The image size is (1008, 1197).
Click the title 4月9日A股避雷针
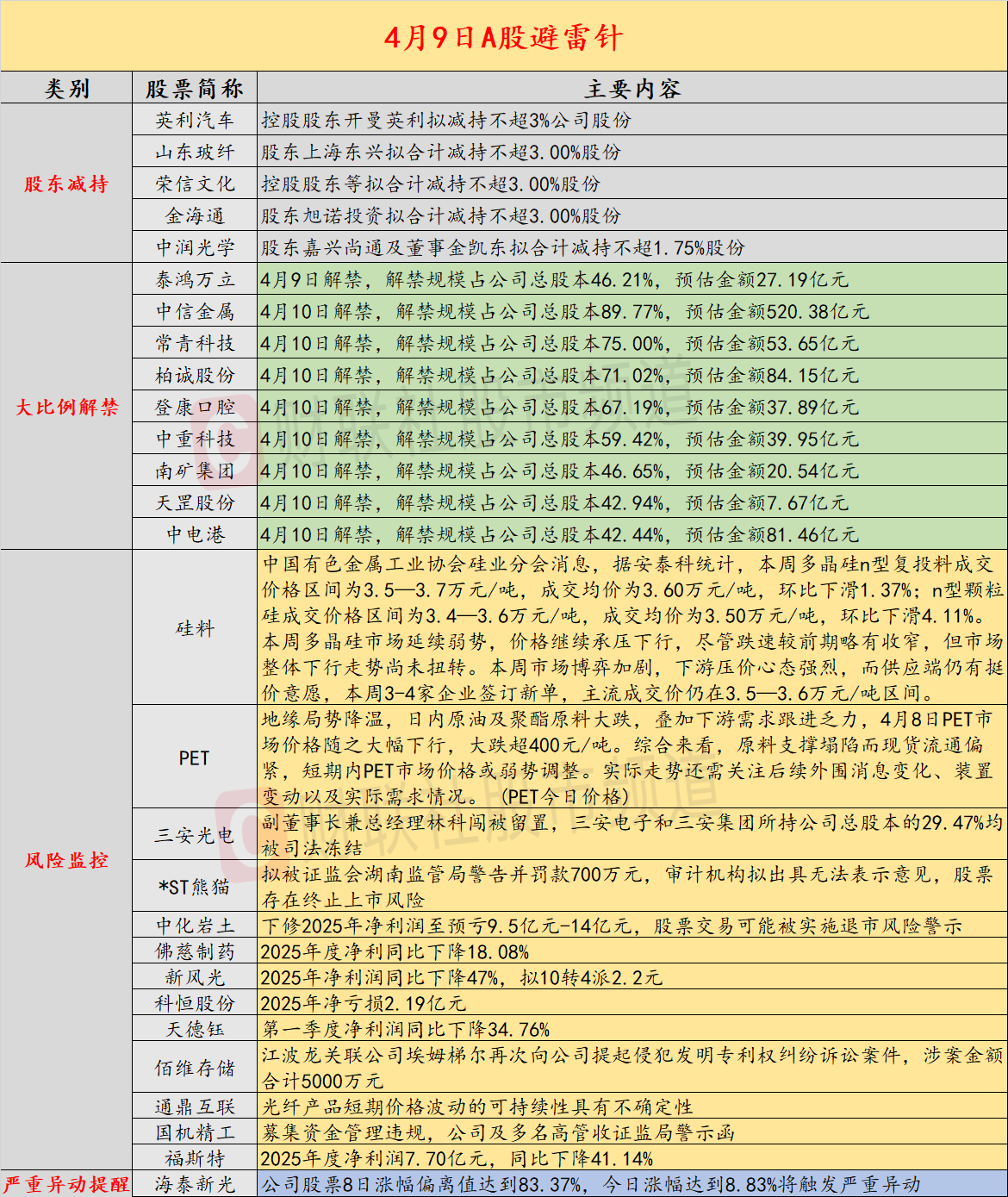click(503, 37)
